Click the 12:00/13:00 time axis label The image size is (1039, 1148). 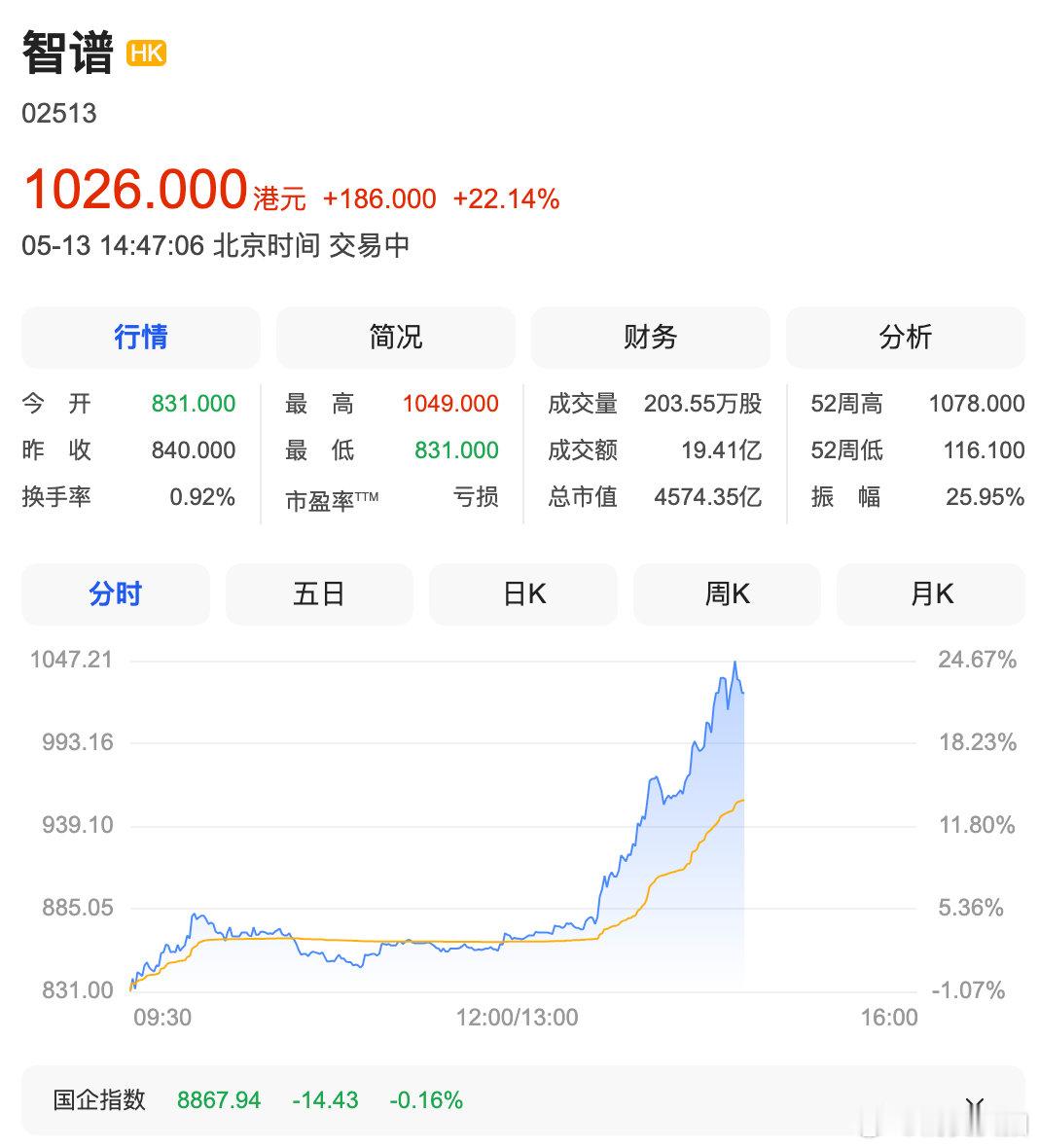517,1018
